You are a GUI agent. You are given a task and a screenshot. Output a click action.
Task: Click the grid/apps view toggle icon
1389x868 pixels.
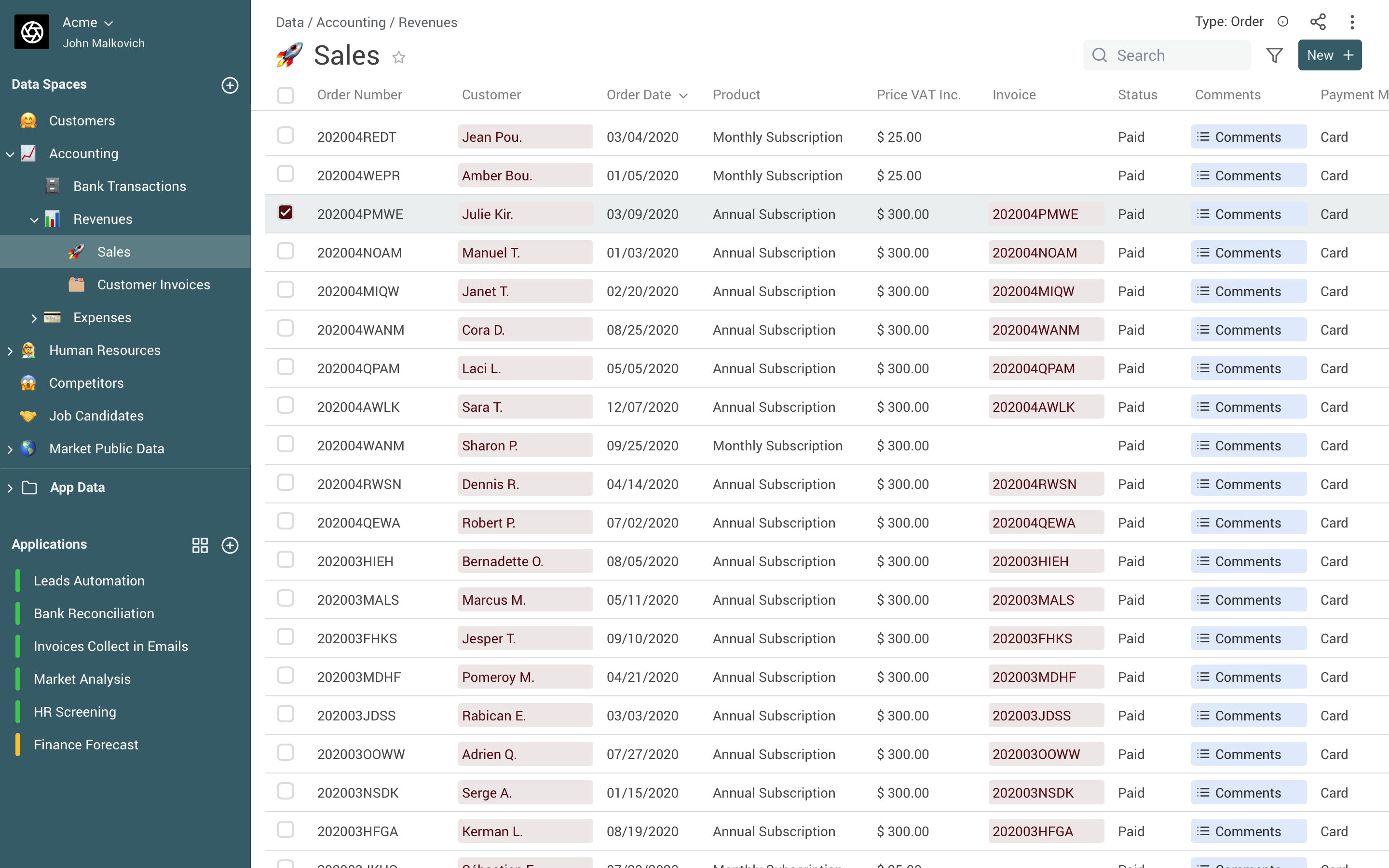tap(200, 544)
